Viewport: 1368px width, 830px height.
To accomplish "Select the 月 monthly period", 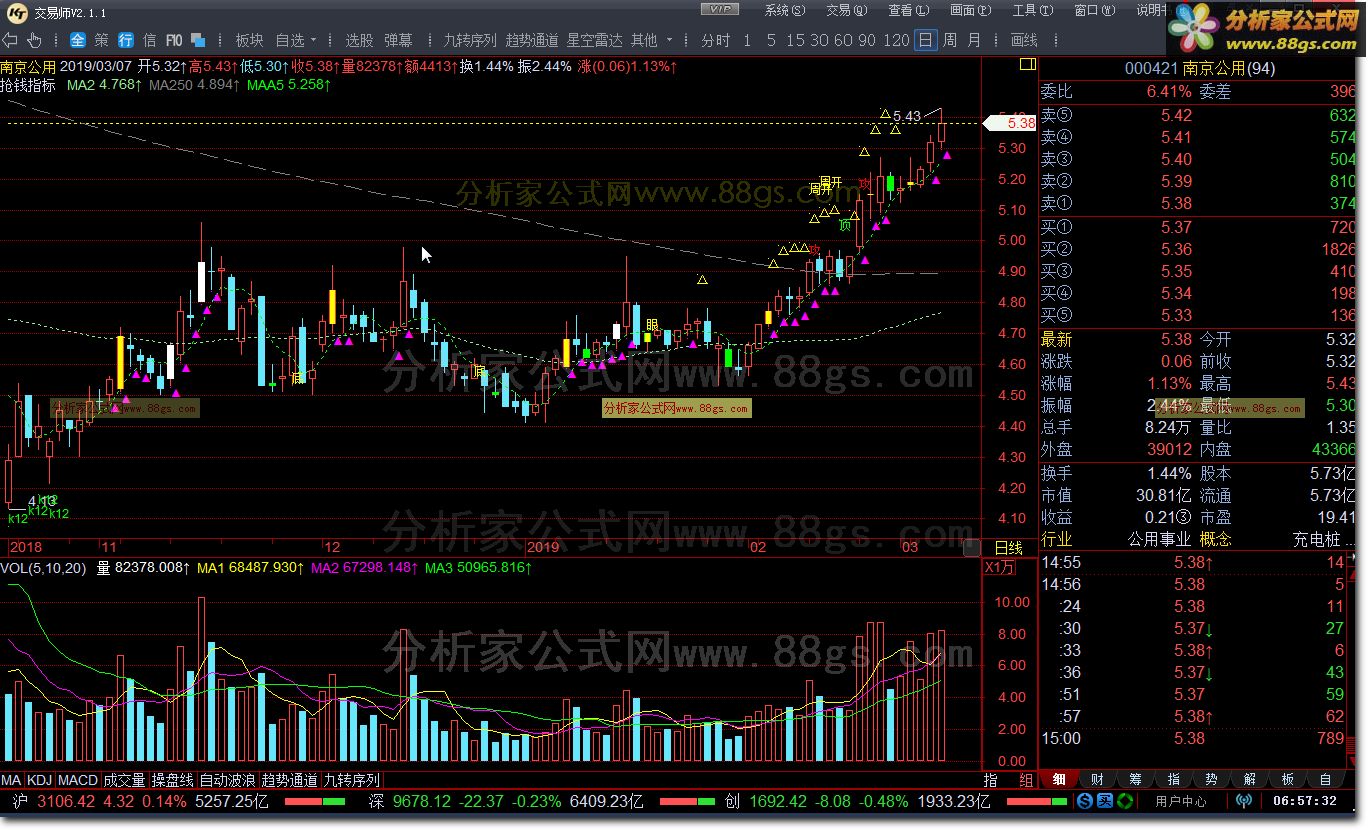I will click(974, 40).
